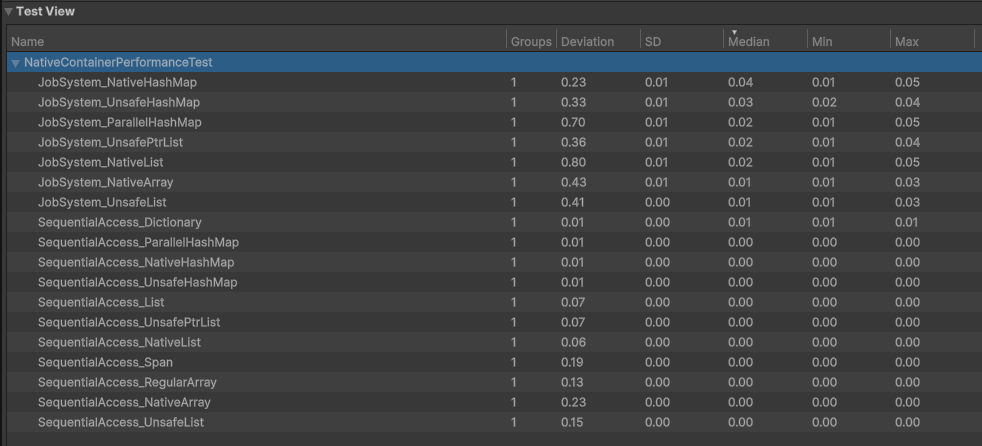This screenshot has width=982, height=446.
Task: Collapse the NativeContainerPerformanceTest tree node
Action: (x=16, y=63)
